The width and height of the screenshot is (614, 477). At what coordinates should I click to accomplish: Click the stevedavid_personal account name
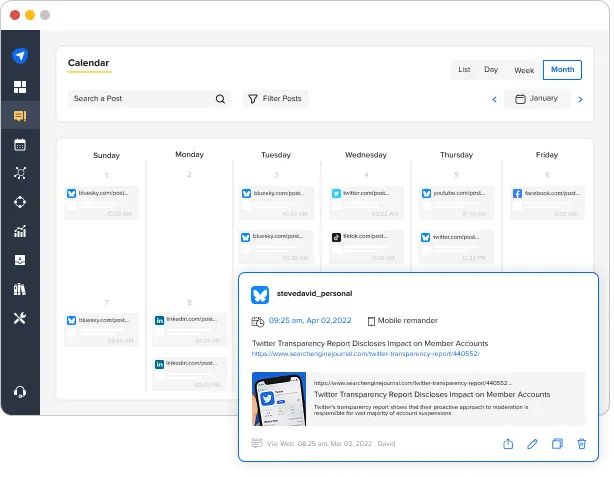pyautogui.click(x=314, y=294)
